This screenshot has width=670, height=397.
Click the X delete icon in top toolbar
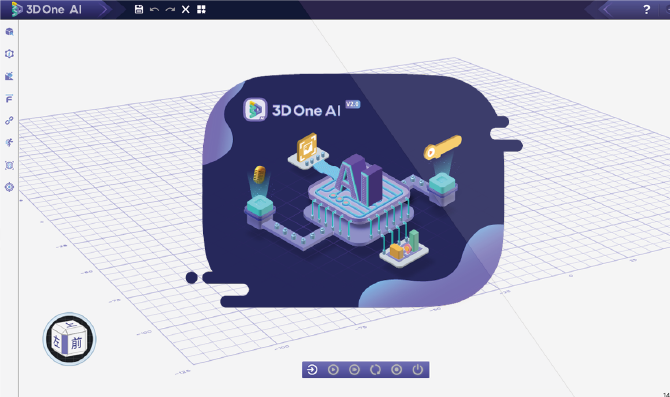point(185,9)
